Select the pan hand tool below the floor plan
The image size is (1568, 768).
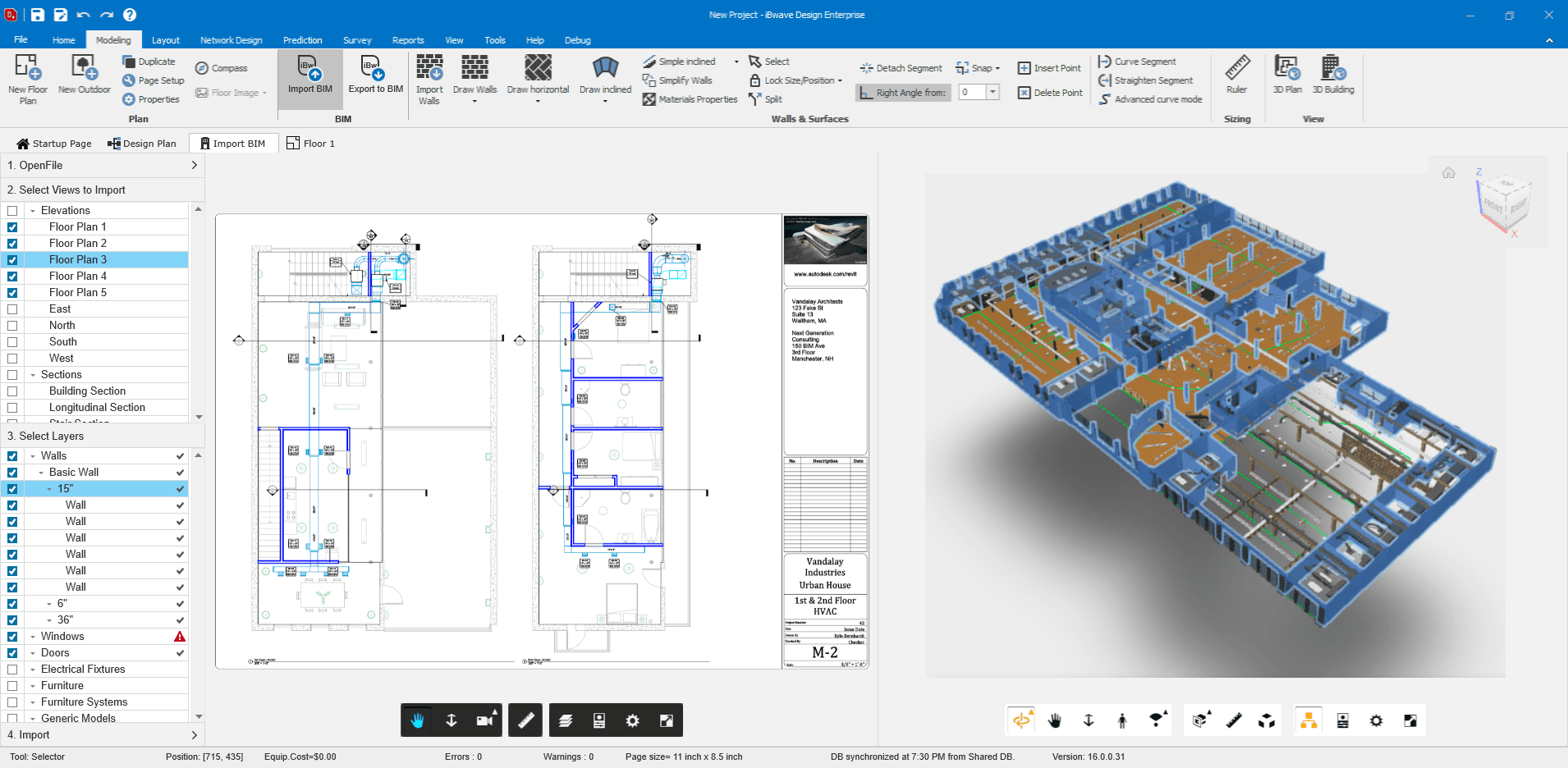pos(418,720)
